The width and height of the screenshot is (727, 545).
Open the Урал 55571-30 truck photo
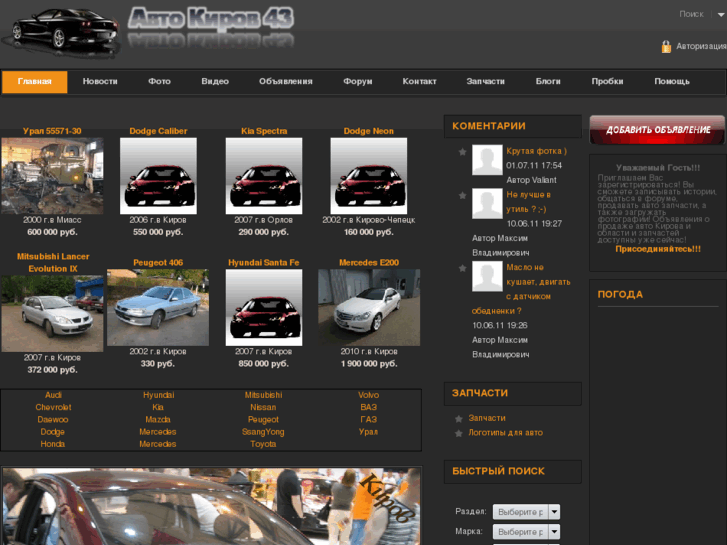click(x=52, y=175)
